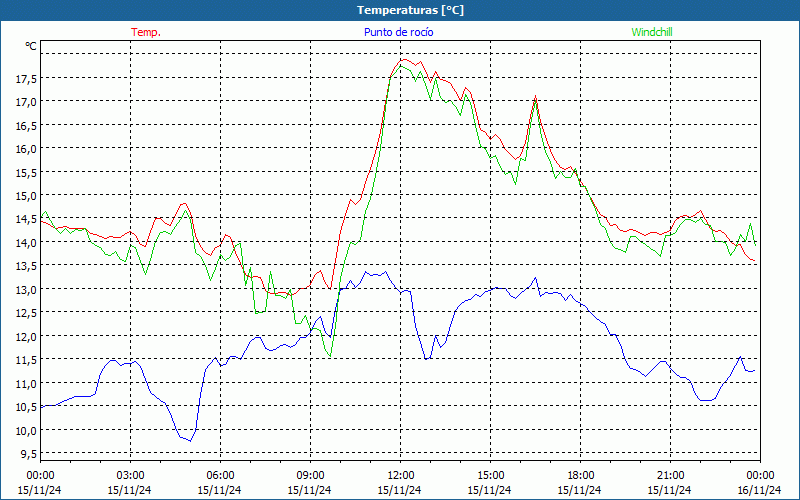Click the 15:00 time axis label
Screen dimensions: 800x500
[490, 476]
